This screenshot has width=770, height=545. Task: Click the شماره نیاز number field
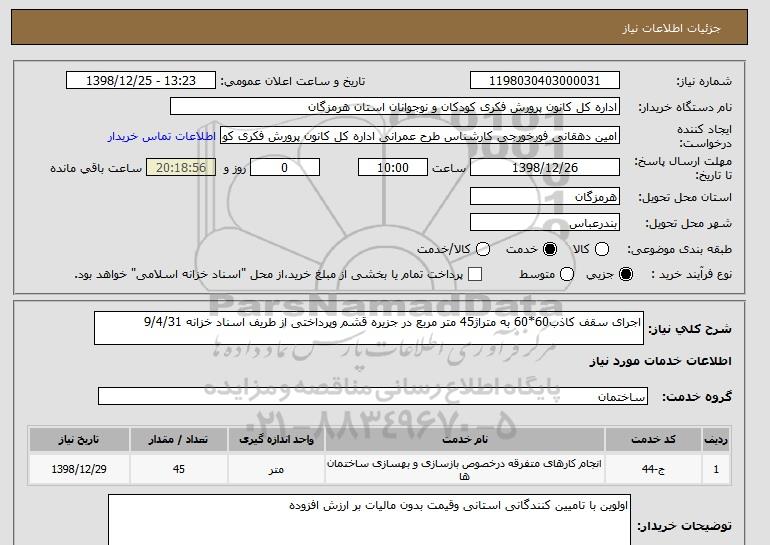pos(545,81)
